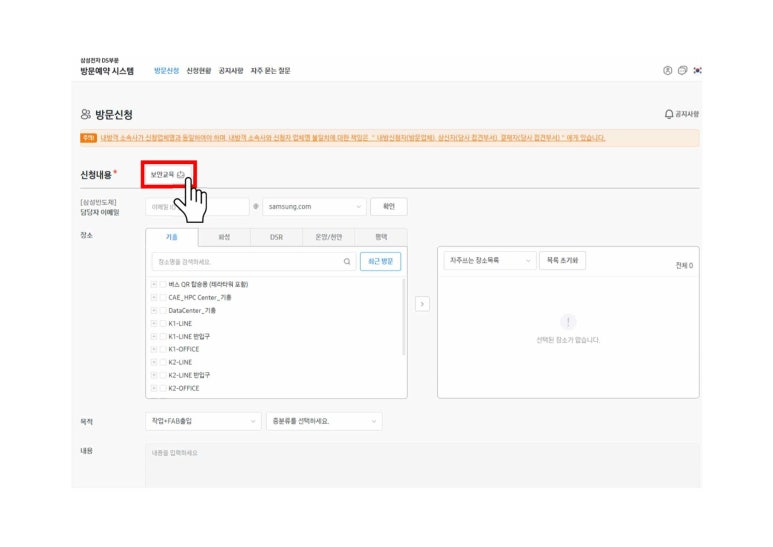
Task: Click the 보안교육 button with copy icon
Action: click(x=167, y=174)
